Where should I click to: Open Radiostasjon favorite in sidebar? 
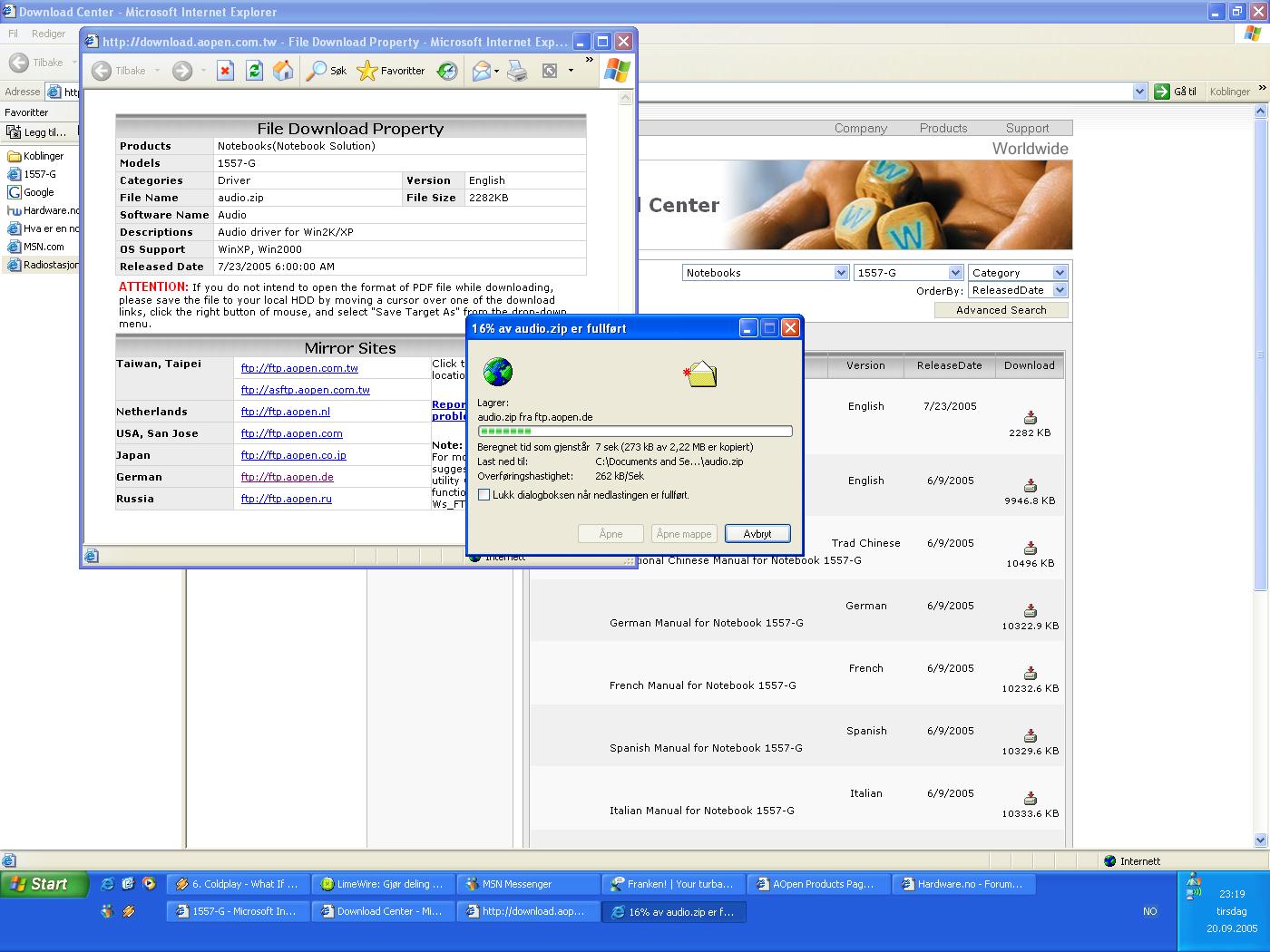click(43, 265)
